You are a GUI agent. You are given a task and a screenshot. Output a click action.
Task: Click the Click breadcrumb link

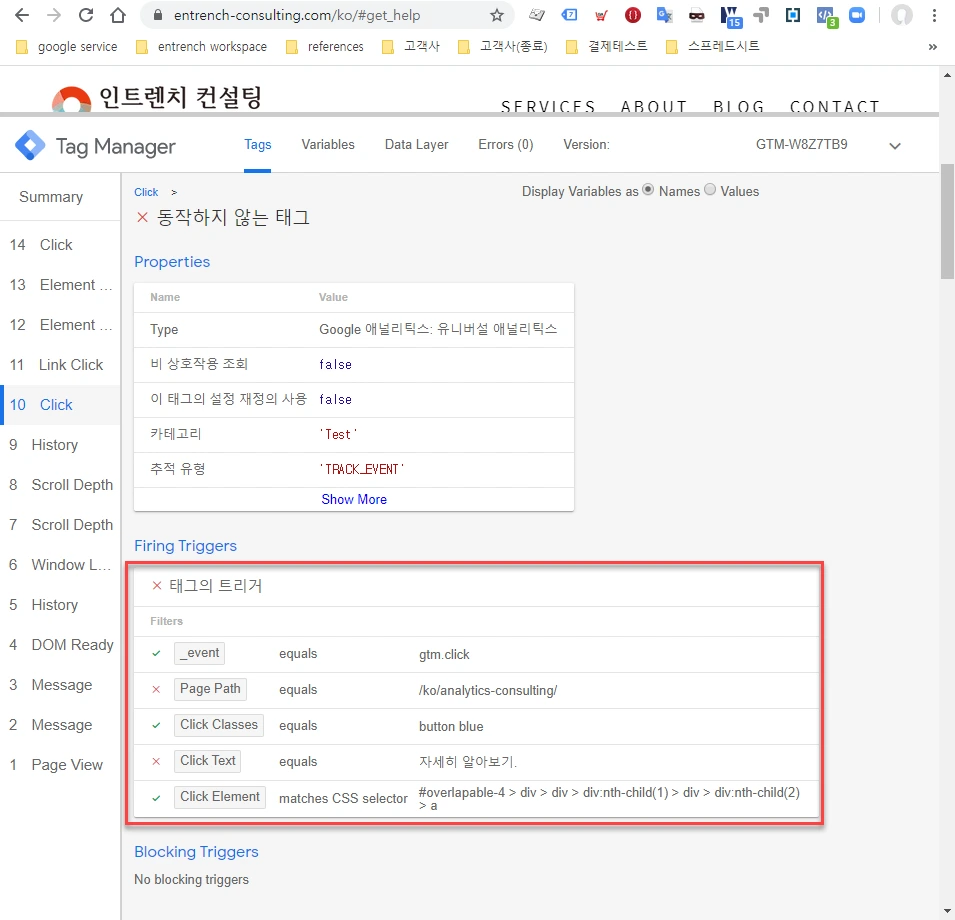click(146, 192)
